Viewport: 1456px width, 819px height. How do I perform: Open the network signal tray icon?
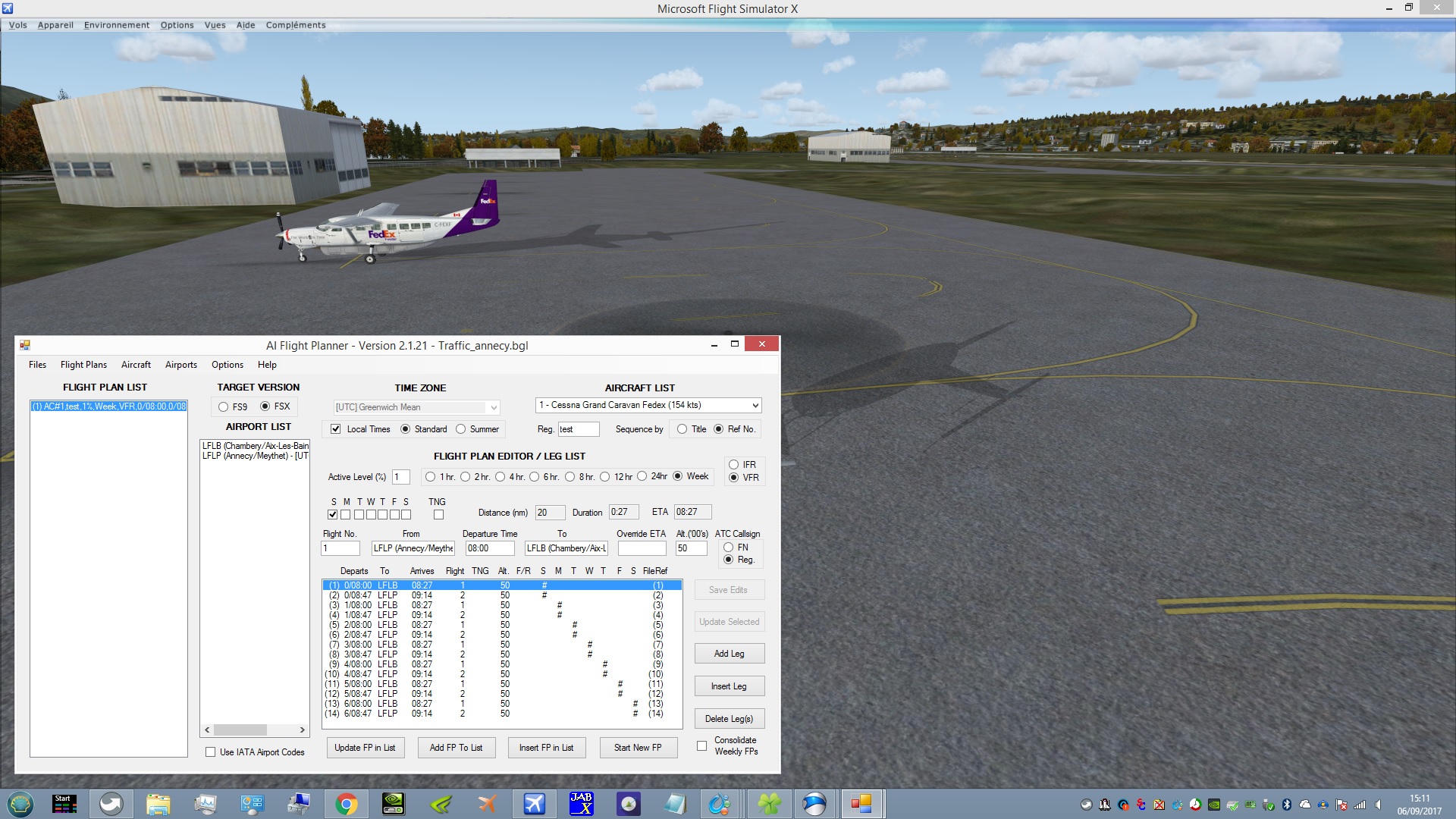pos(1360,805)
